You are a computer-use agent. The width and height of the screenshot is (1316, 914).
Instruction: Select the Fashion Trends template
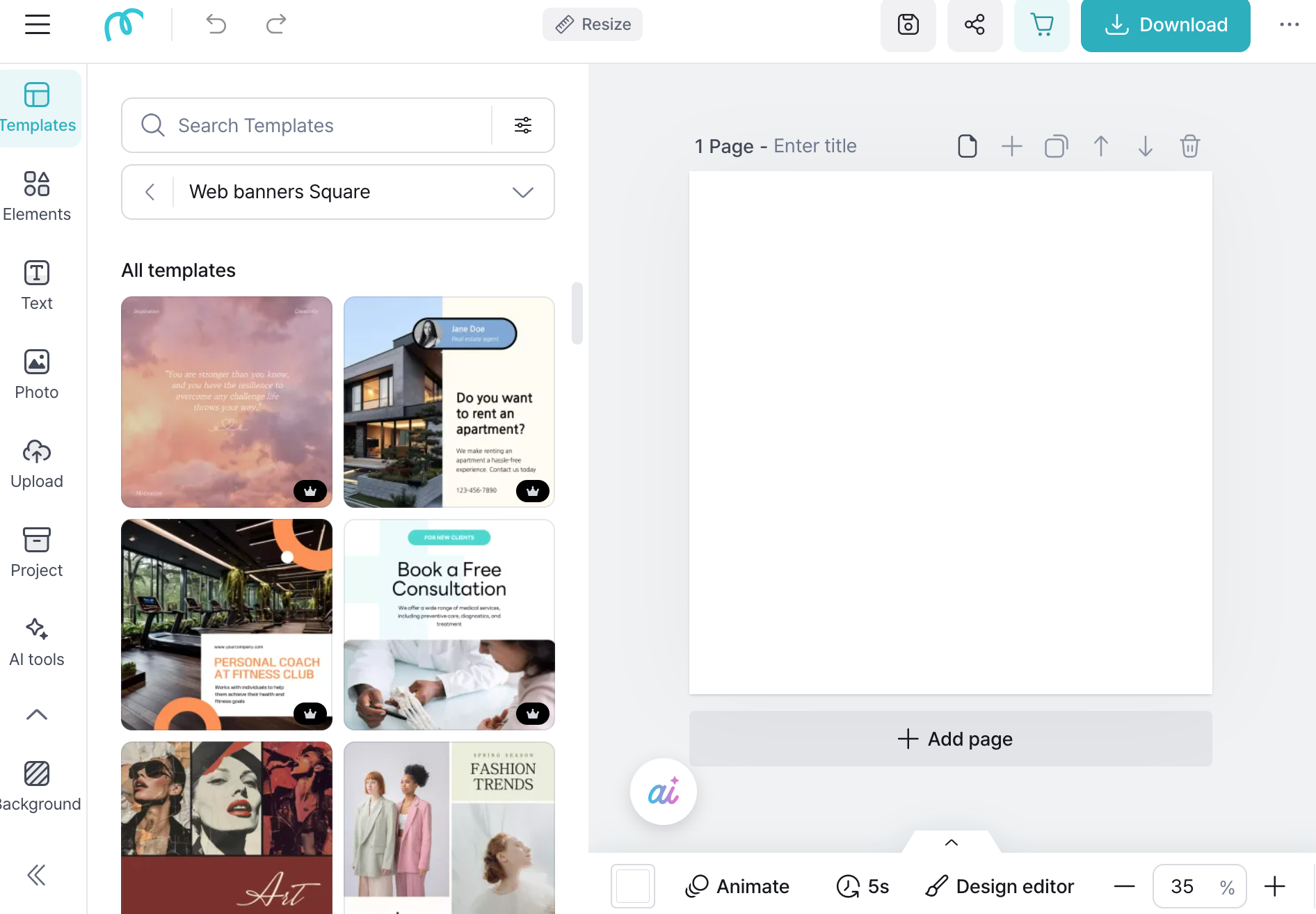(x=449, y=828)
